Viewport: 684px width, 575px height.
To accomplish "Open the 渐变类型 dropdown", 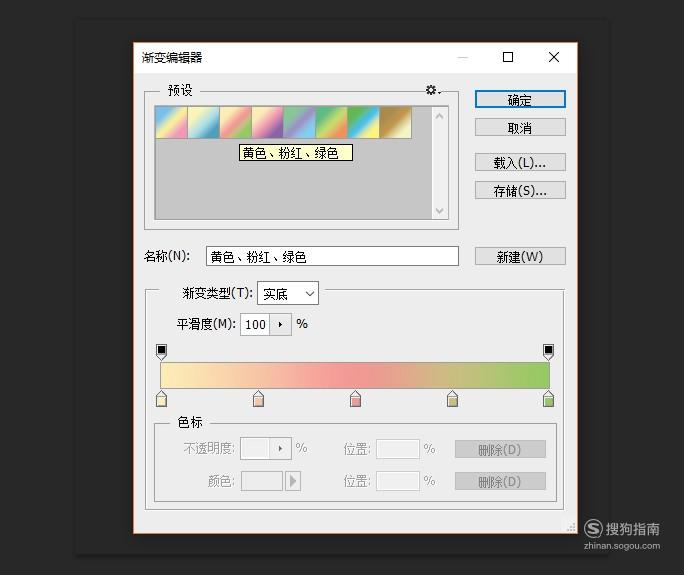I will tap(288, 293).
